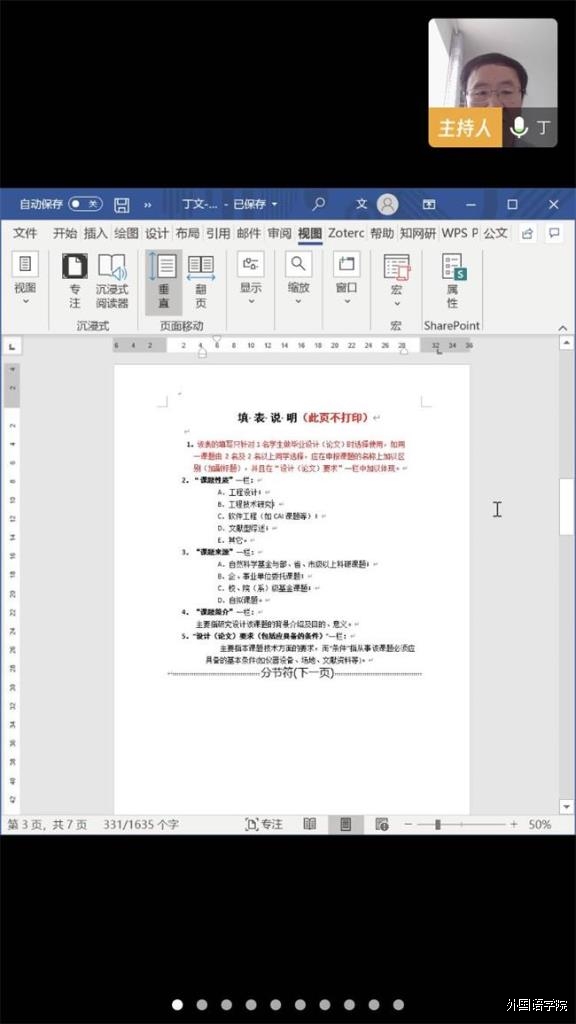This screenshot has height=1024, width=576.
Task: Select Vertical (垂直) page movement
Action: [163, 281]
